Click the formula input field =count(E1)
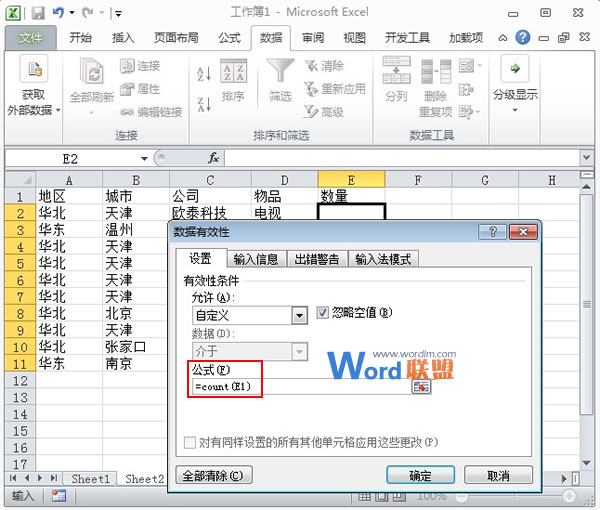 coord(302,386)
